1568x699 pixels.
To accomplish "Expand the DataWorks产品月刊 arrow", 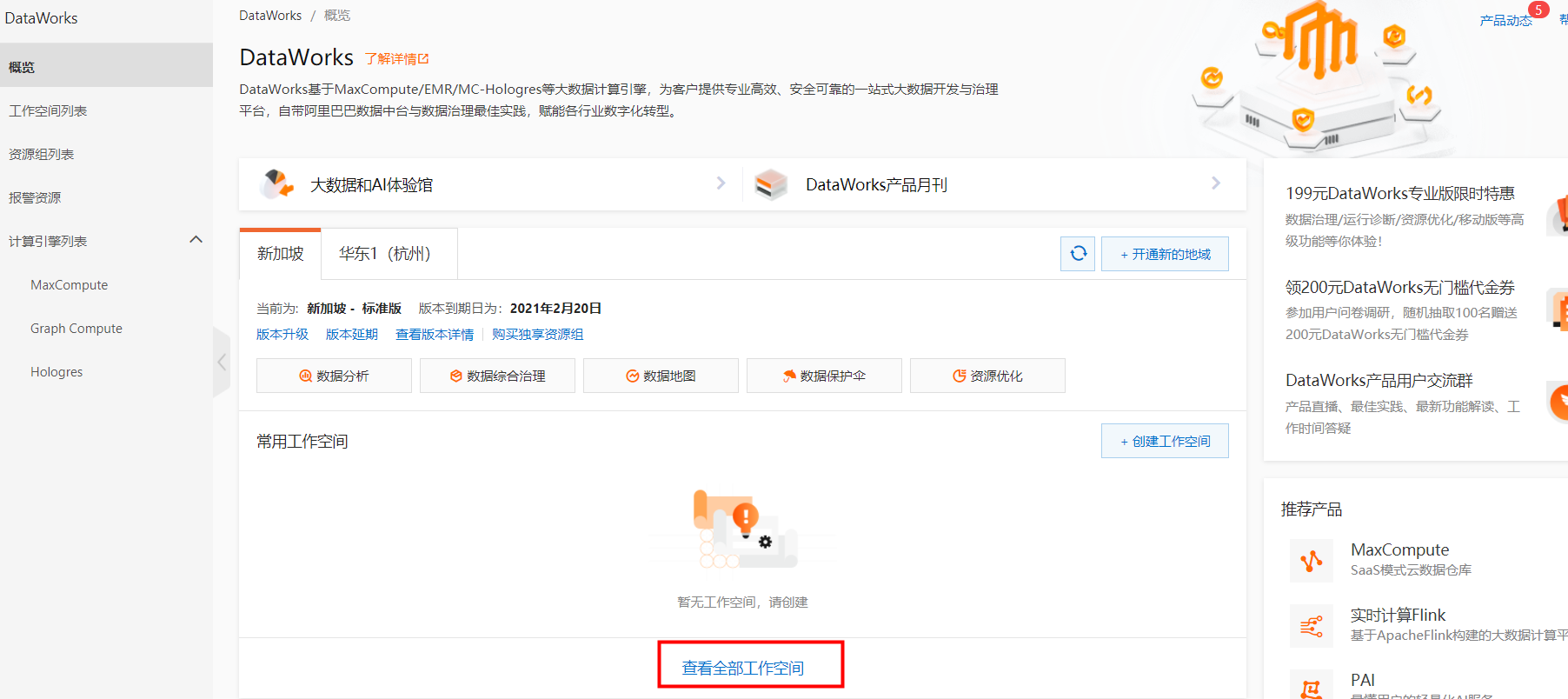I will click(x=1216, y=183).
